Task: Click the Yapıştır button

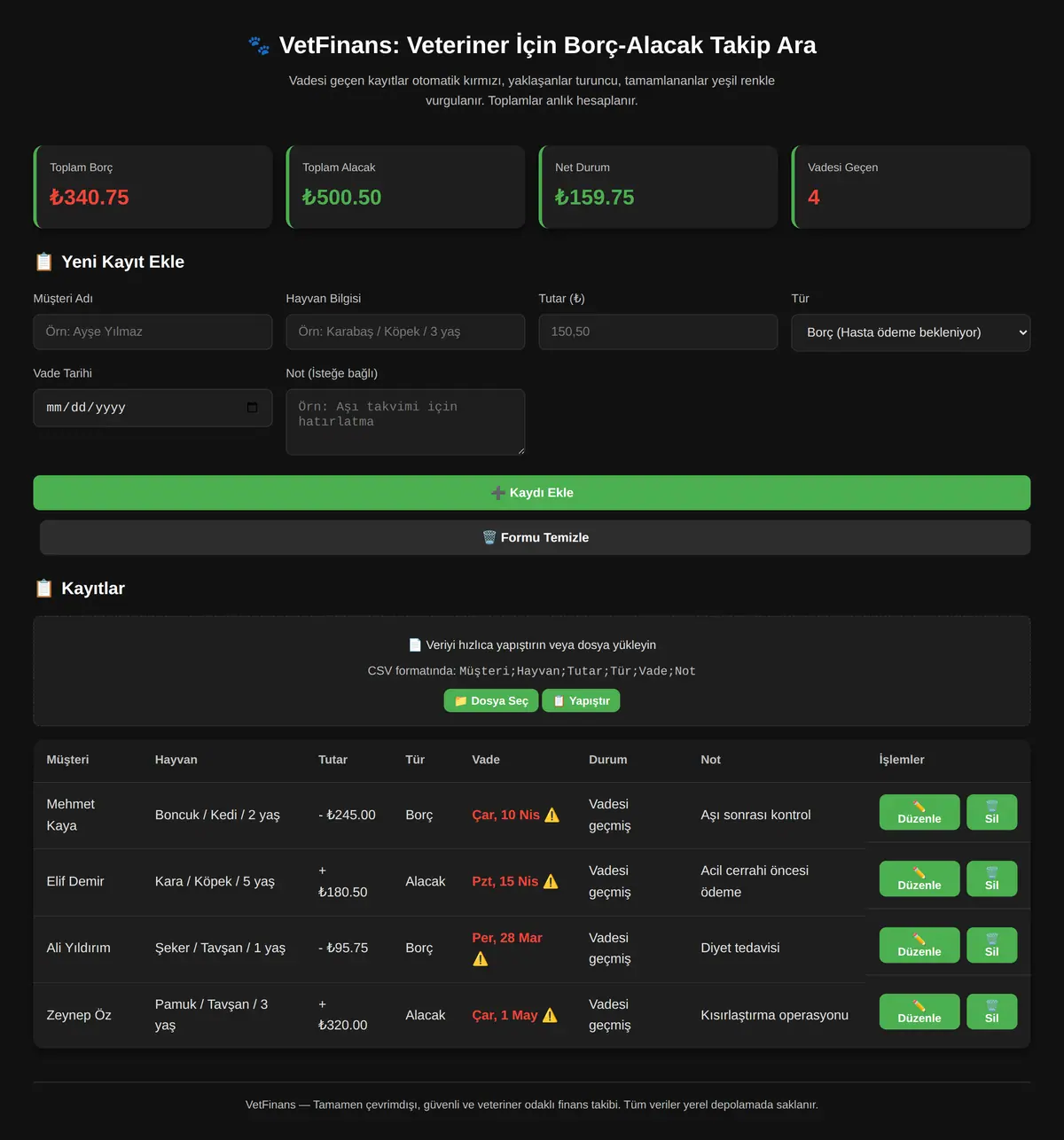Action: point(581,700)
